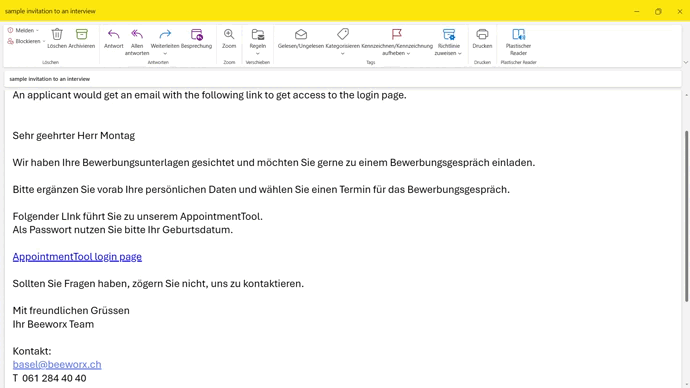
Task: Mark as Gelesen/Ungelesen envelope
Action: click(301, 38)
